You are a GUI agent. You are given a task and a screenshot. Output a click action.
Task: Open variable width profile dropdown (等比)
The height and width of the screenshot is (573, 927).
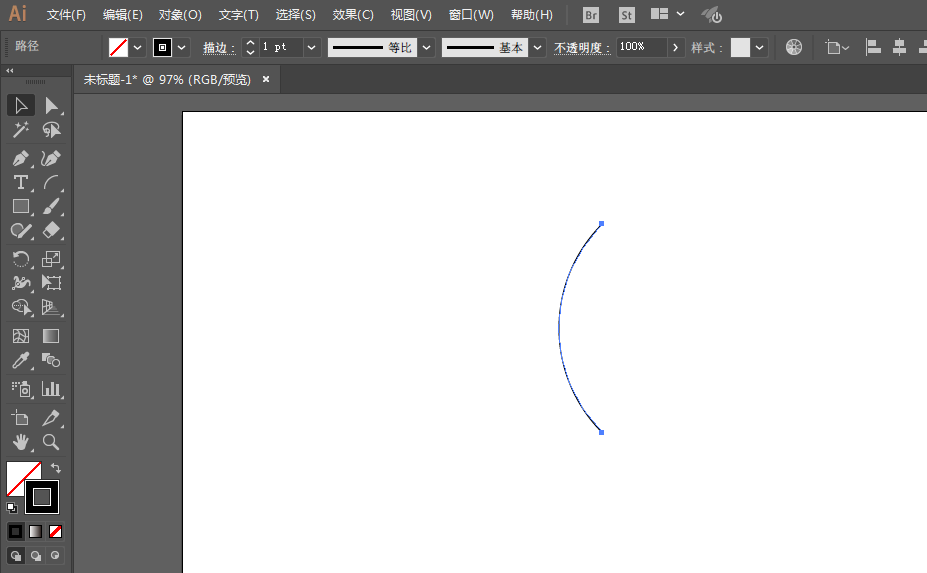[426, 47]
